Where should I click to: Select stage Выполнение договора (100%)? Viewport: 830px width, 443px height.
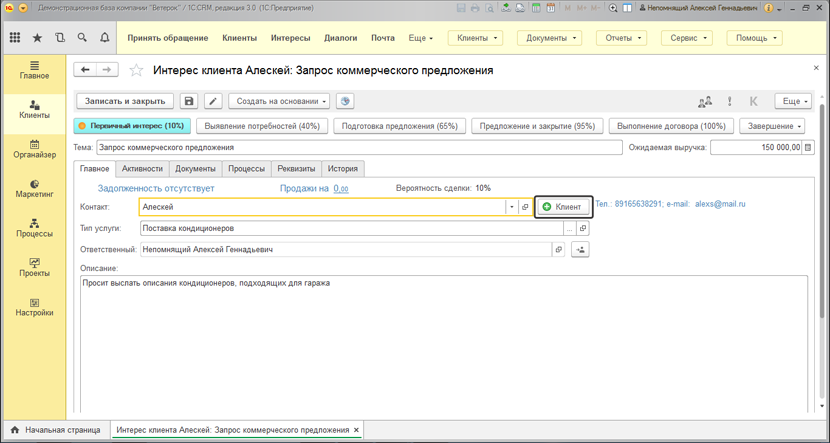671,126
